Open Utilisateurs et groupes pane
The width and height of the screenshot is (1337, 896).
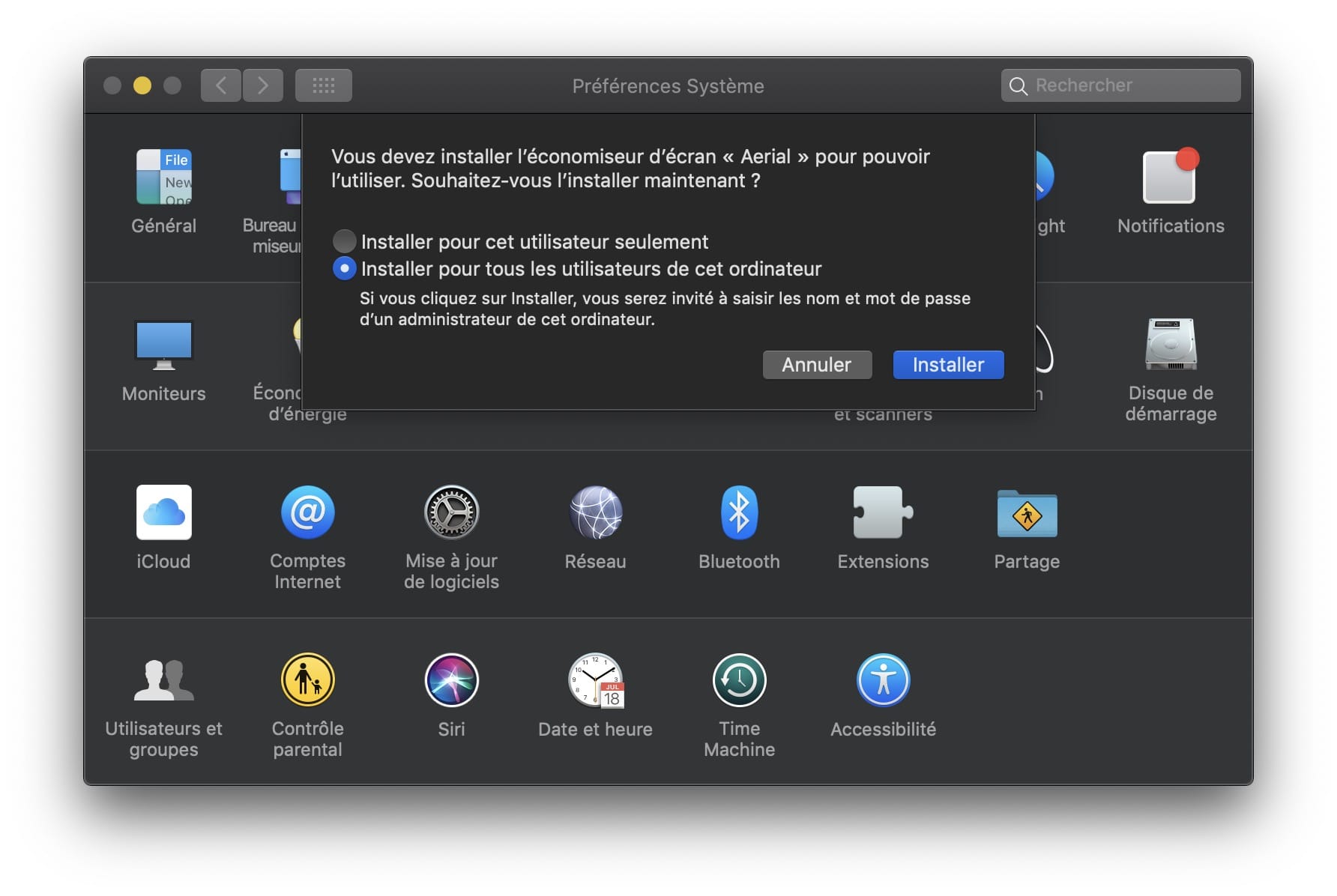click(163, 680)
